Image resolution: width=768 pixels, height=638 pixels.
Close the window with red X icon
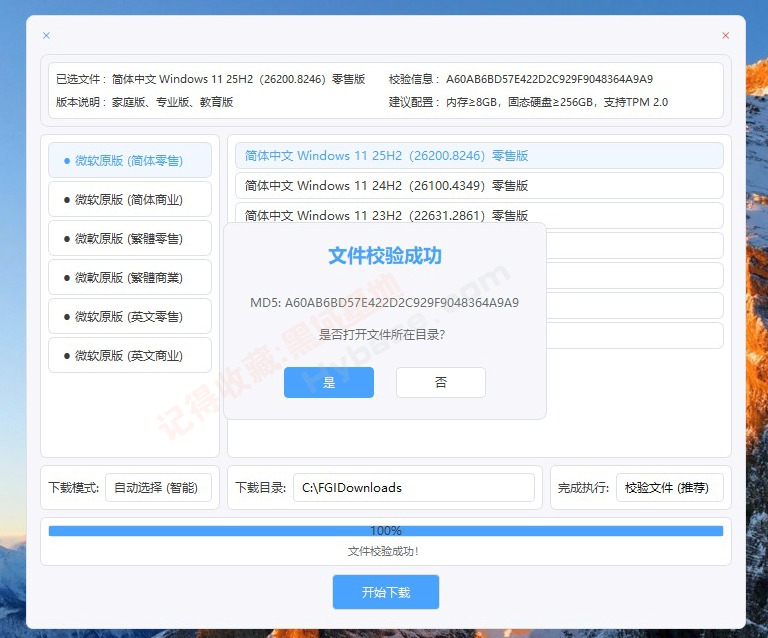(x=725, y=35)
